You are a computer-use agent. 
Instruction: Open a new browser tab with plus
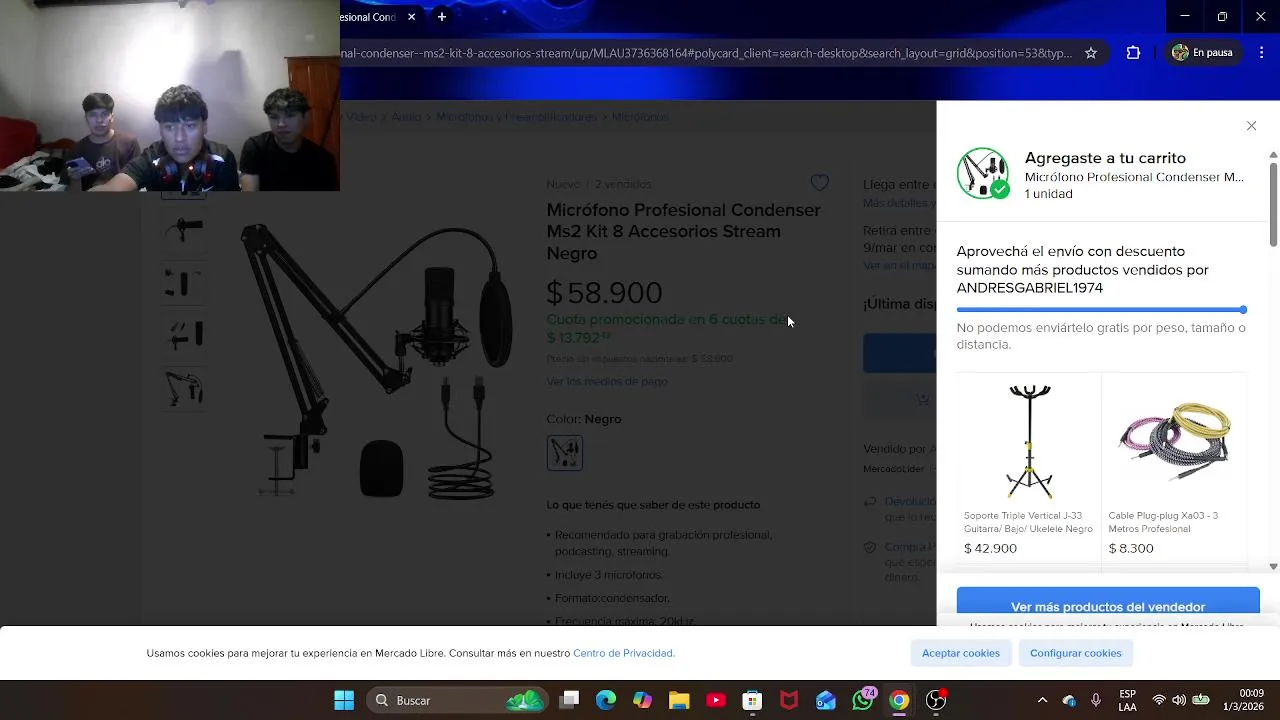(442, 16)
